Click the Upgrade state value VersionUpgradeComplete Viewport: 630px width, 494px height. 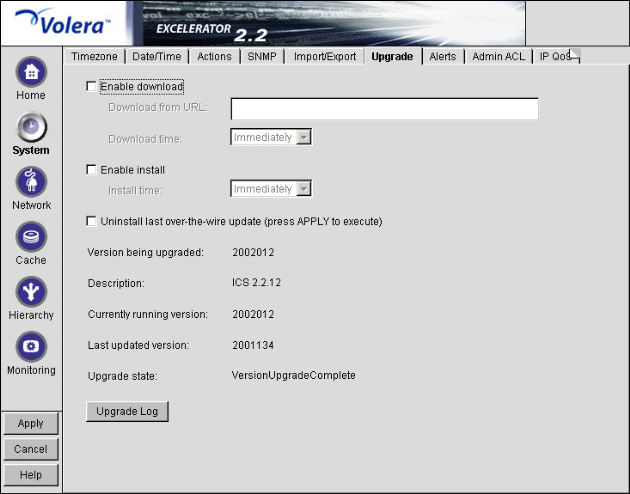294,376
